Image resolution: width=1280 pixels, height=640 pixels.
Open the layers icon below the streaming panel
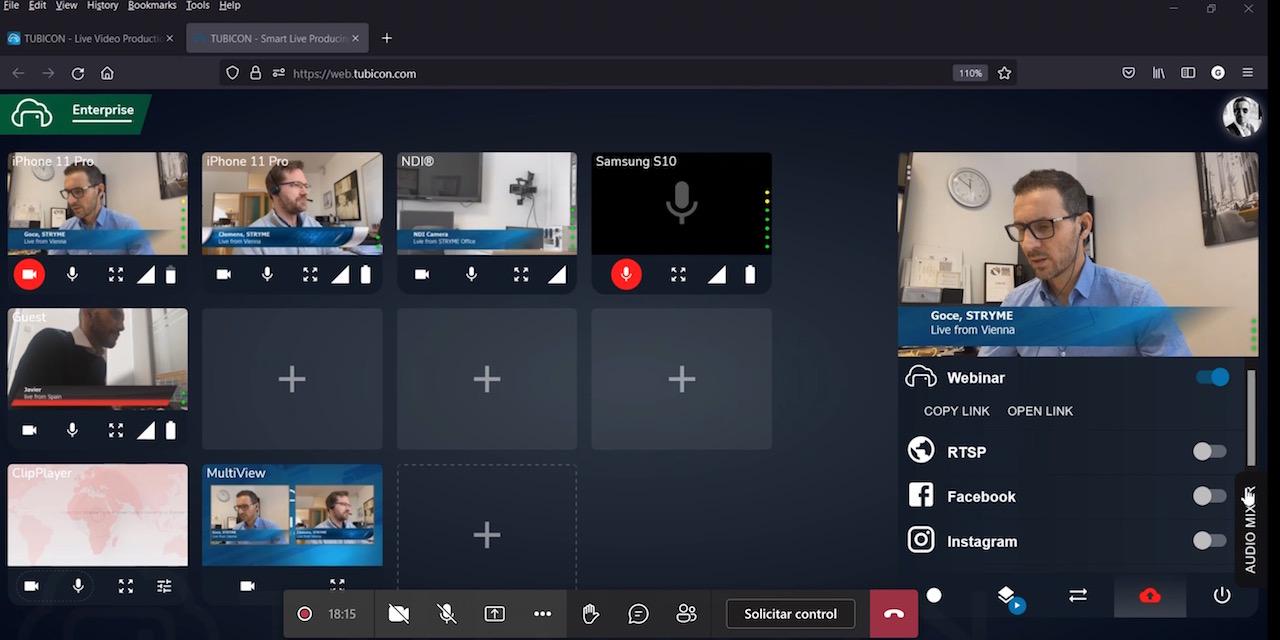coord(1007,596)
